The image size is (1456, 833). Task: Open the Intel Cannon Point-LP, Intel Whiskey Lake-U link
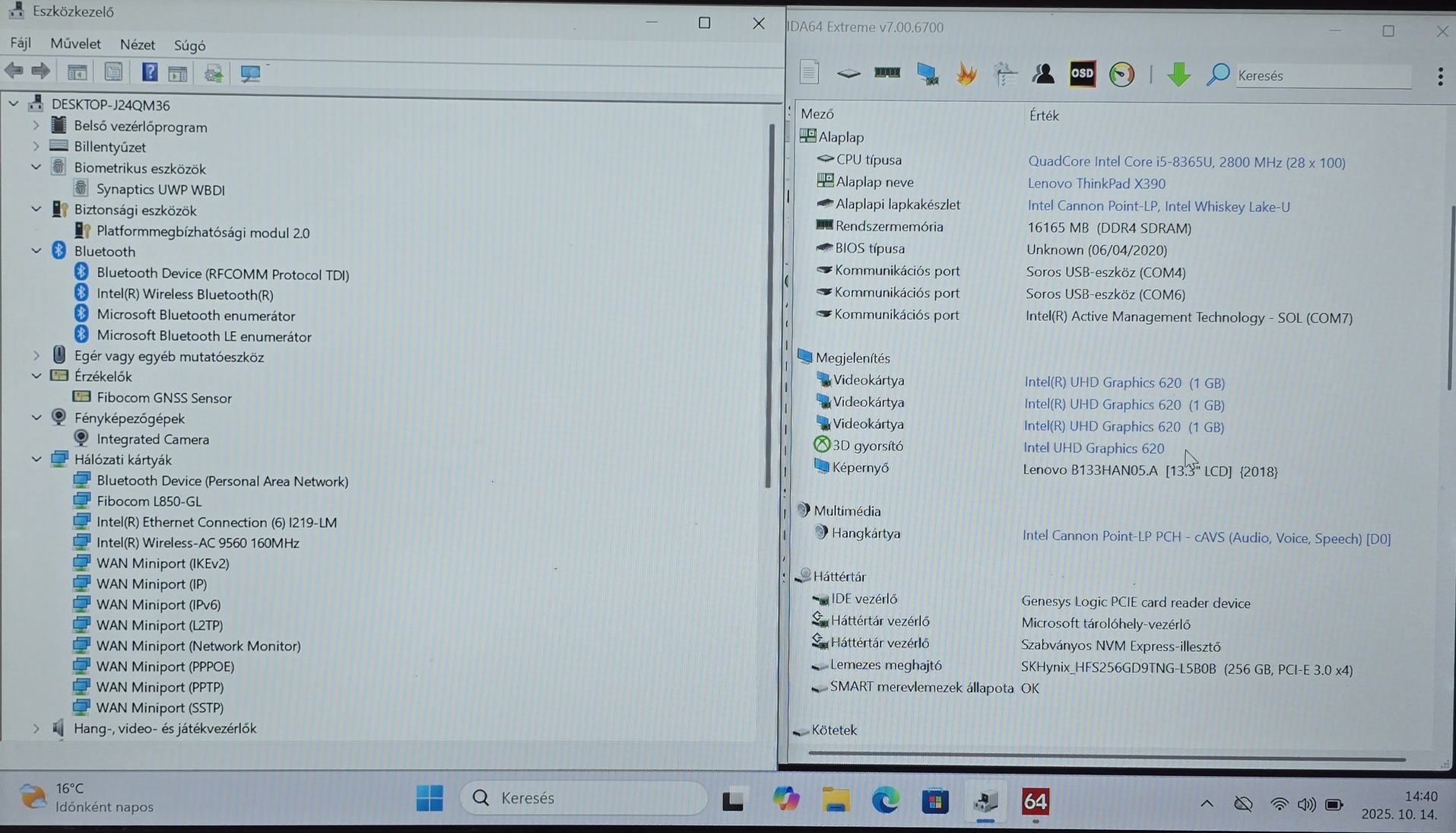tap(1159, 206)
